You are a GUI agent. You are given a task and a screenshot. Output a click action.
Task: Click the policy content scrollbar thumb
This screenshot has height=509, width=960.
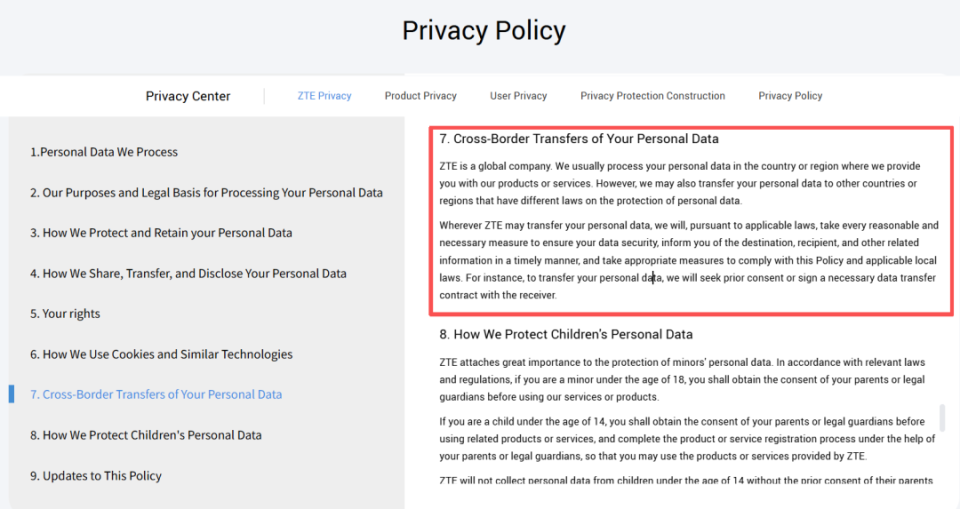click(942, 417)
